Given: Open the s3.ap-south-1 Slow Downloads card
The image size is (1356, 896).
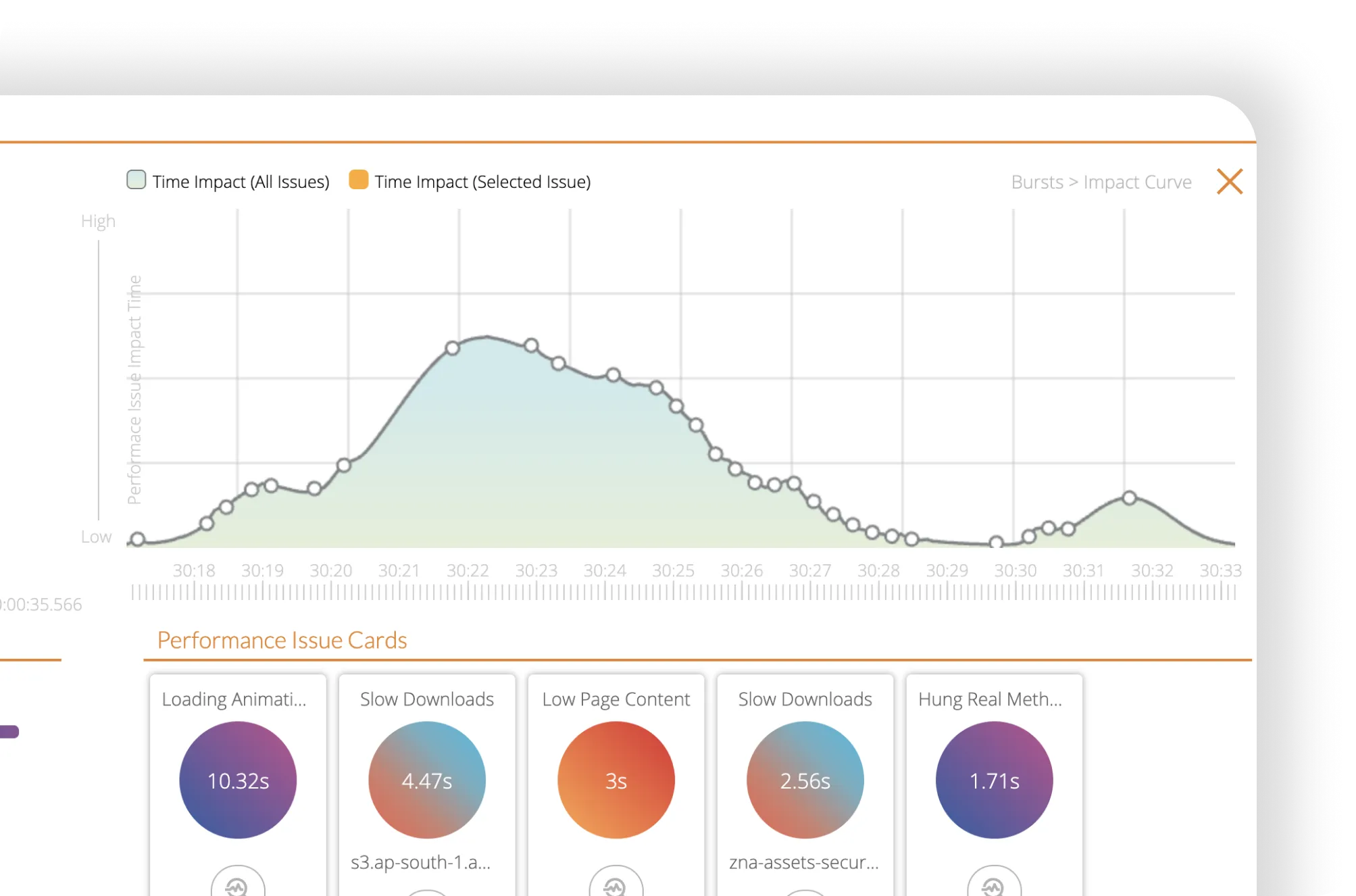Looking at the screenshot, I should 420,862.
